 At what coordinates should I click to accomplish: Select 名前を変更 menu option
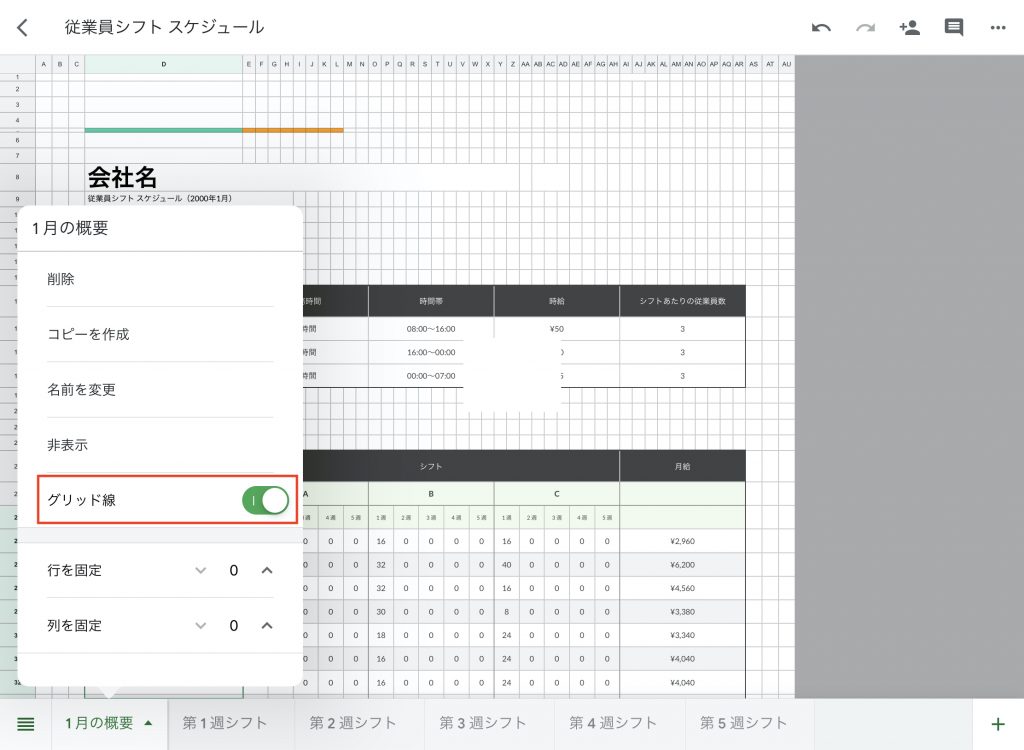click(x=82, y=390)
